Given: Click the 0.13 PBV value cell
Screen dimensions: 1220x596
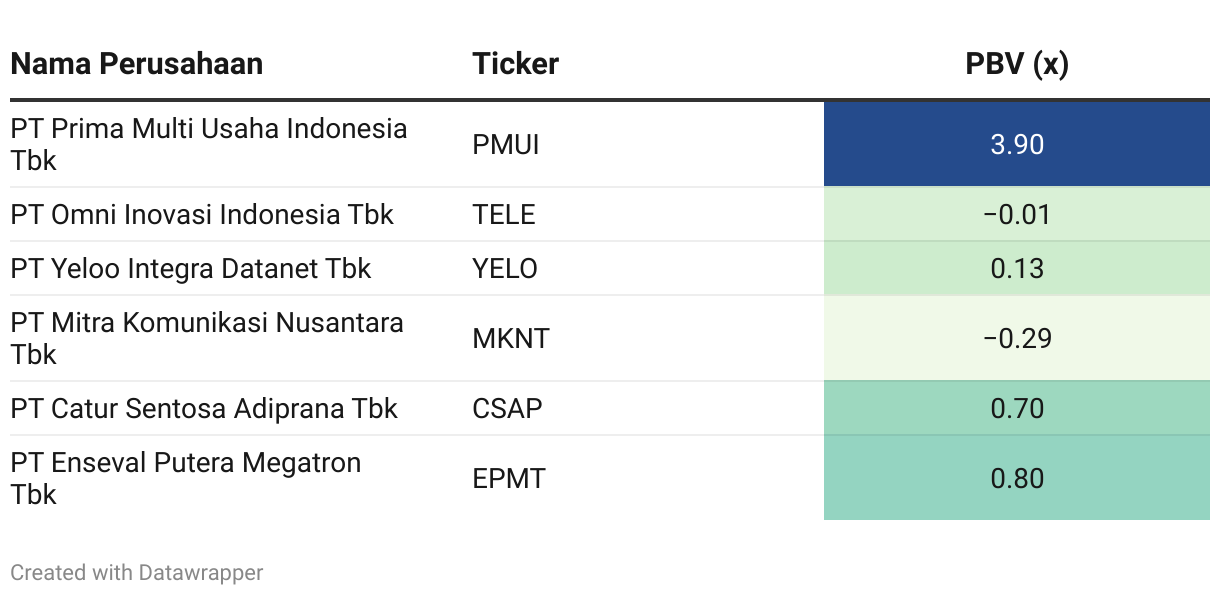Looking at the screenshot, I should click(1016, 268).
